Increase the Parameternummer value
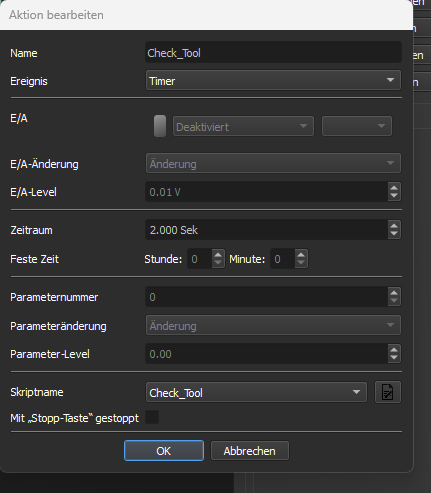431x493 pixels. click(x=394, y=292)
